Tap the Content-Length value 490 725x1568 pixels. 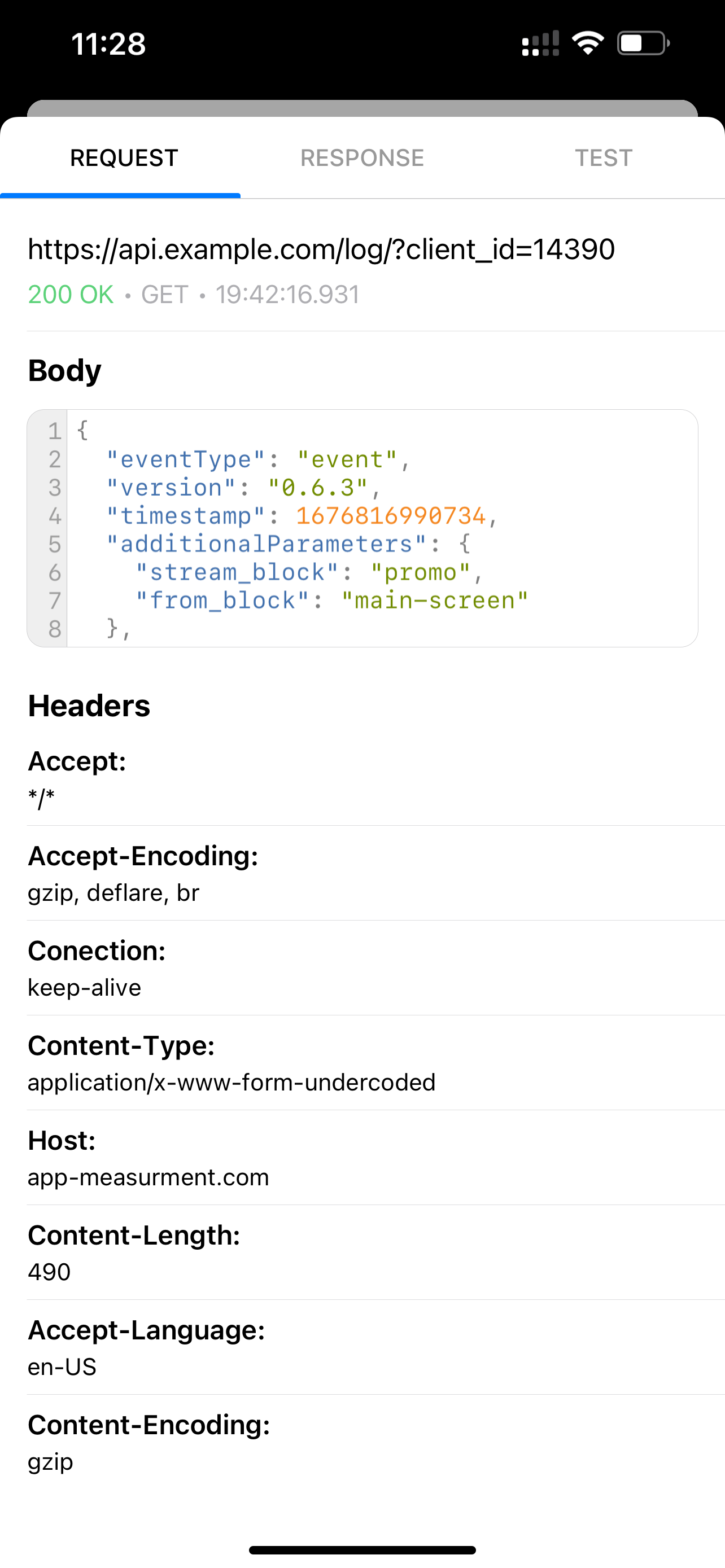[x=49, y=1272]
